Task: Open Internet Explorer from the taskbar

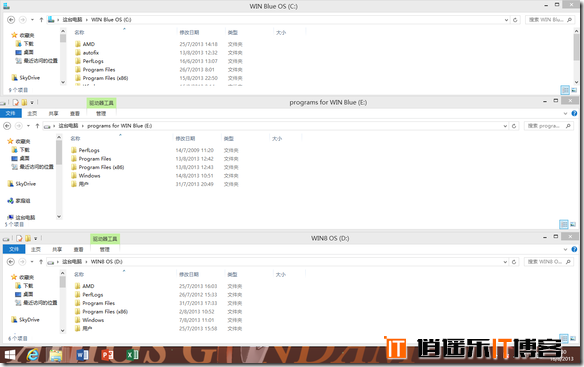Action: (32, 355)
